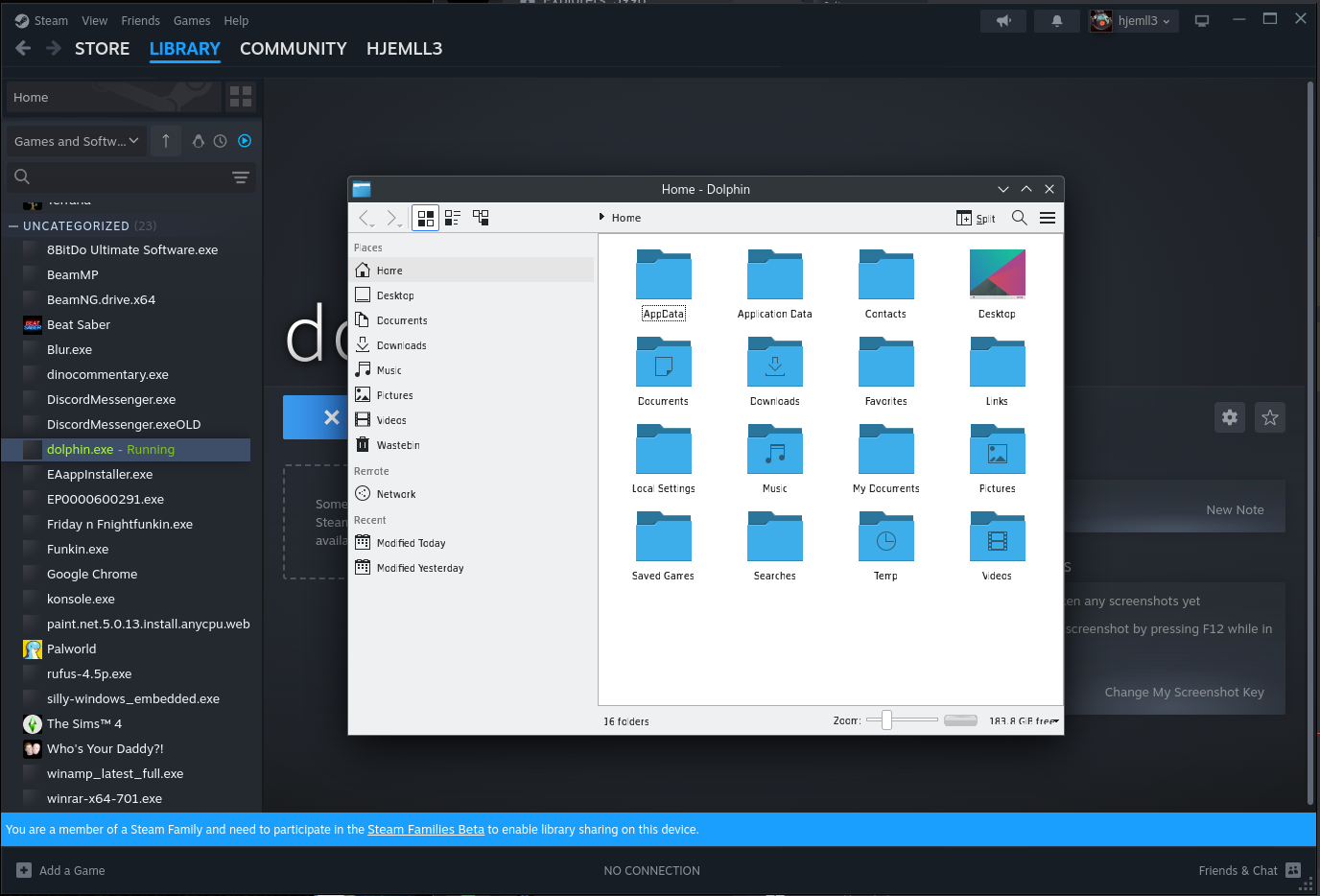Click Add a Game
The height and width of the screenshot is (896, 1320).
coord(61,870)
